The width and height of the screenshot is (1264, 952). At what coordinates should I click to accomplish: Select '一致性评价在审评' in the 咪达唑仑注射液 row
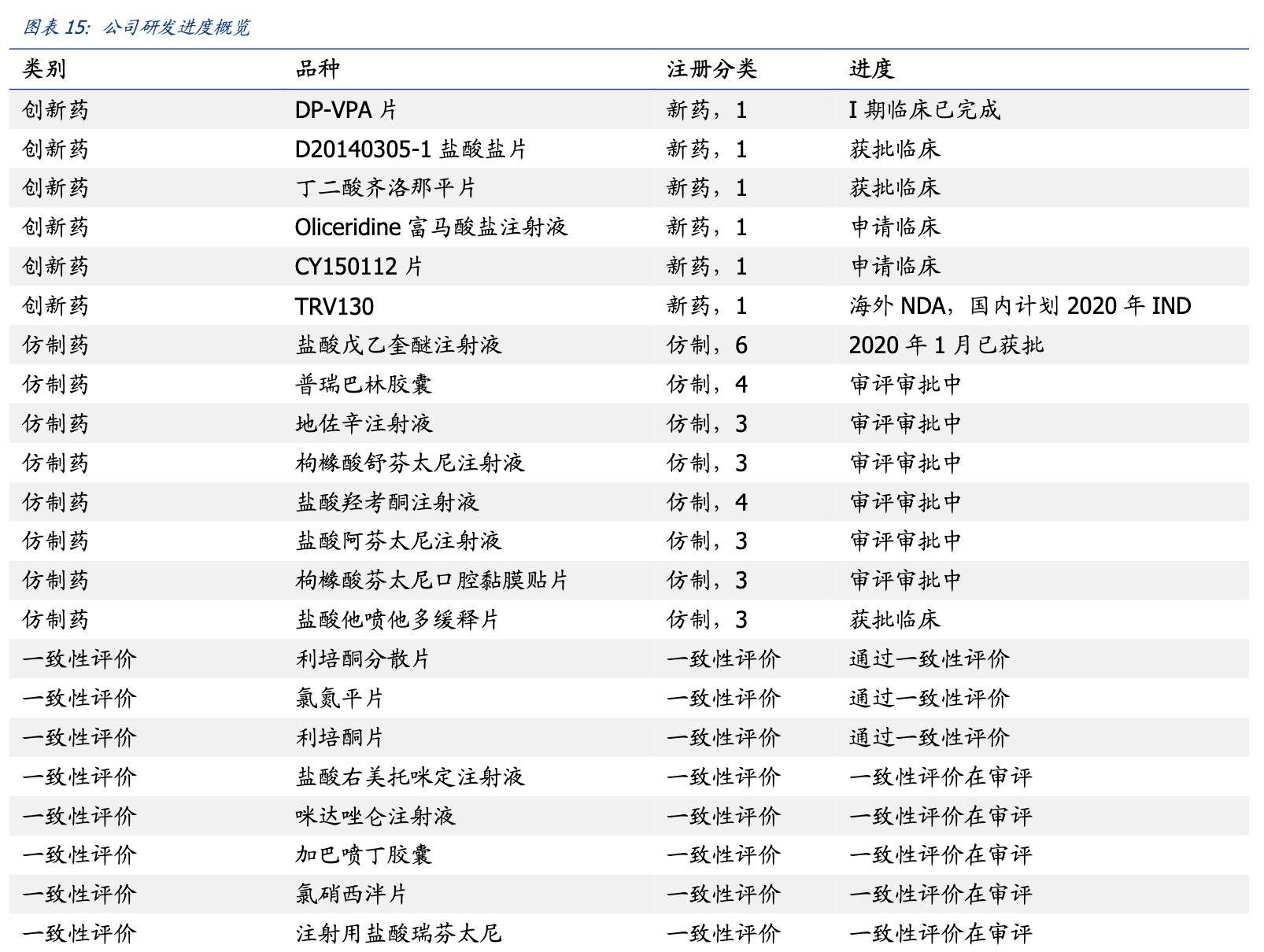[941, 817]
